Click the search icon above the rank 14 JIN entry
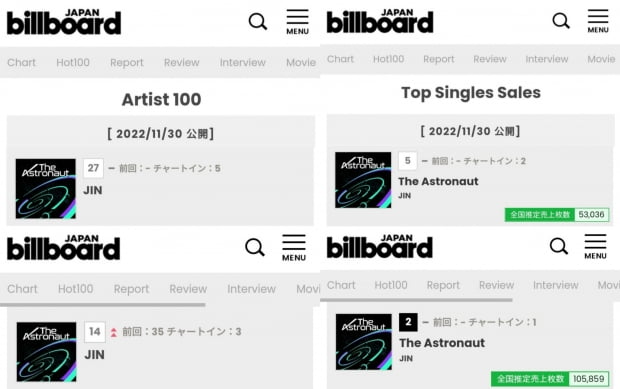This screenshot has height=389, width=620. click(255, 247)
